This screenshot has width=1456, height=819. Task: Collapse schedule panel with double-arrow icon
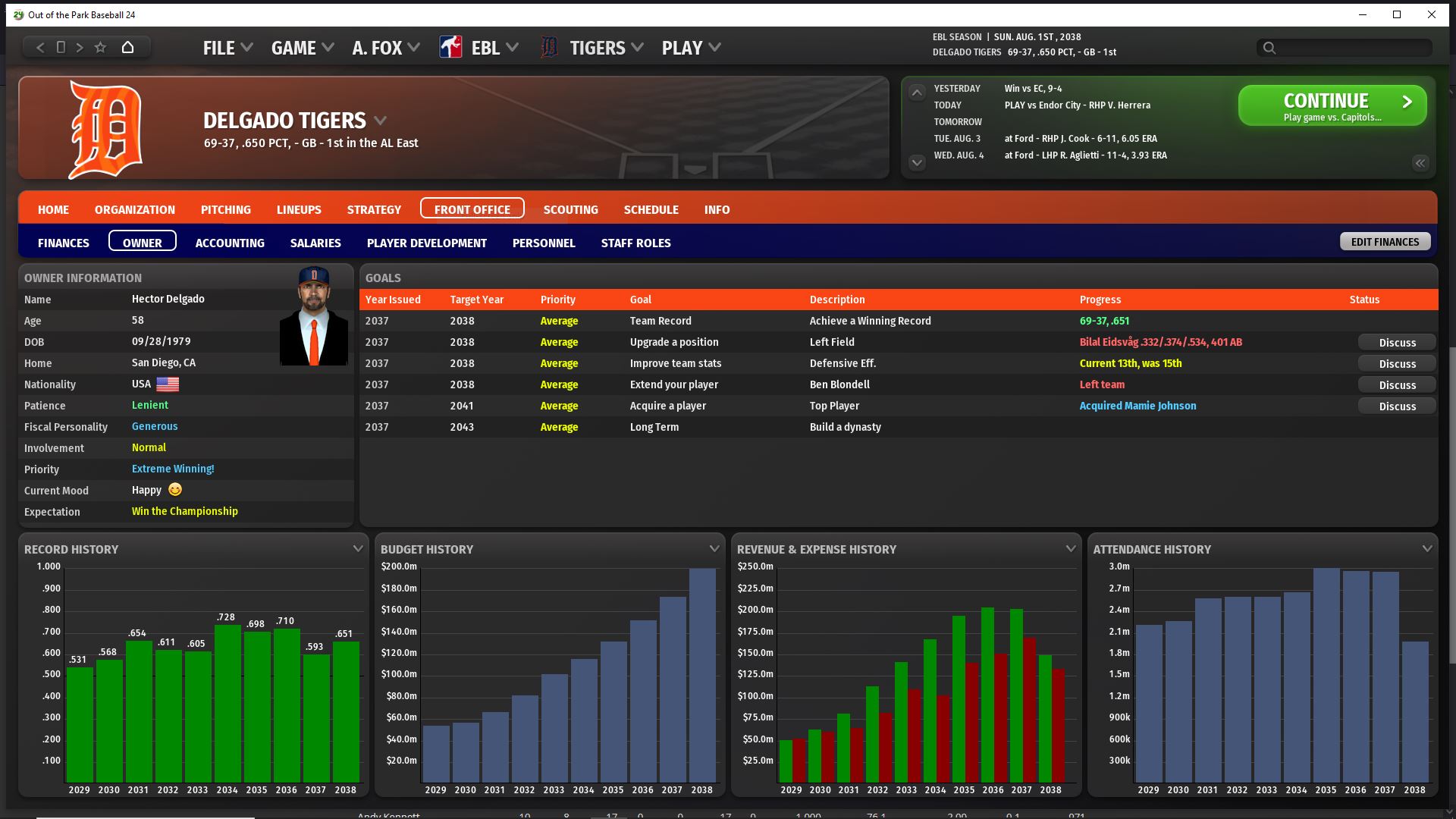pos(1420,162)
